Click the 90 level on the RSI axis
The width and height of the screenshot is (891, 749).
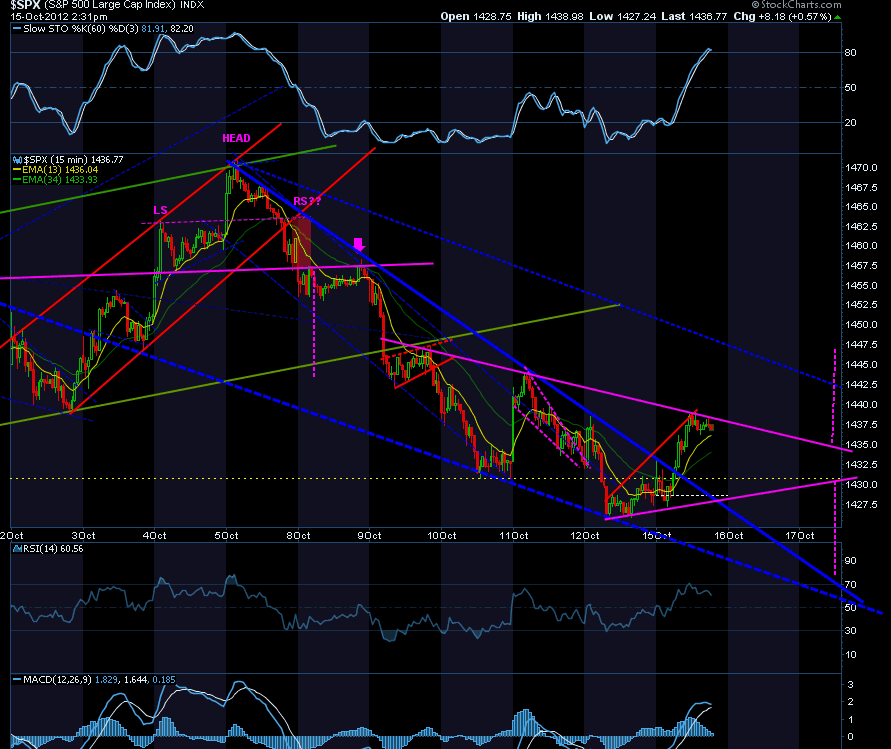point(851,561)
